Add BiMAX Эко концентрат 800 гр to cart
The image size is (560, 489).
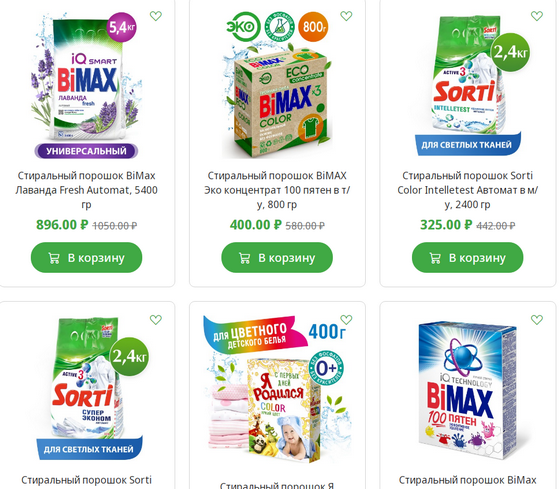[x=277, y=258]
